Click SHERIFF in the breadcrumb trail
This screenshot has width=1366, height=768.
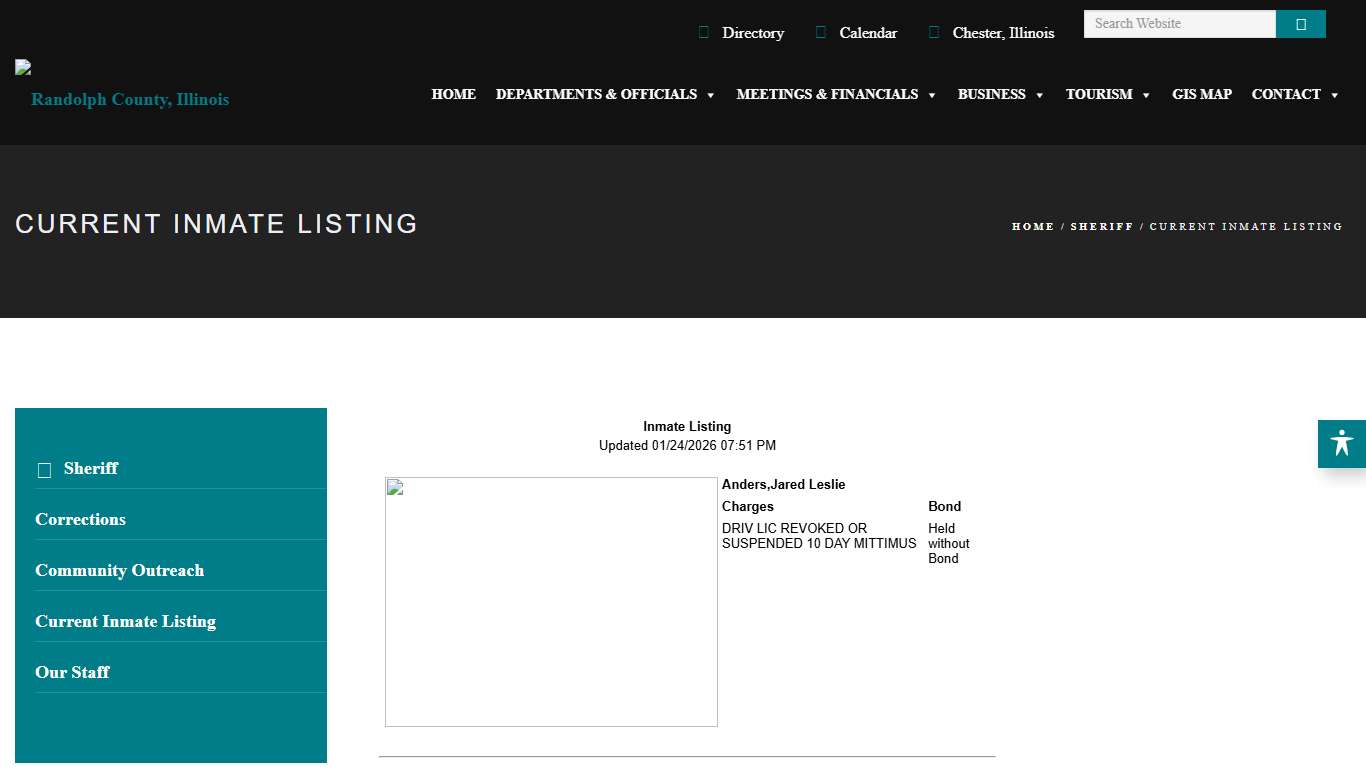pos(1102,226)
